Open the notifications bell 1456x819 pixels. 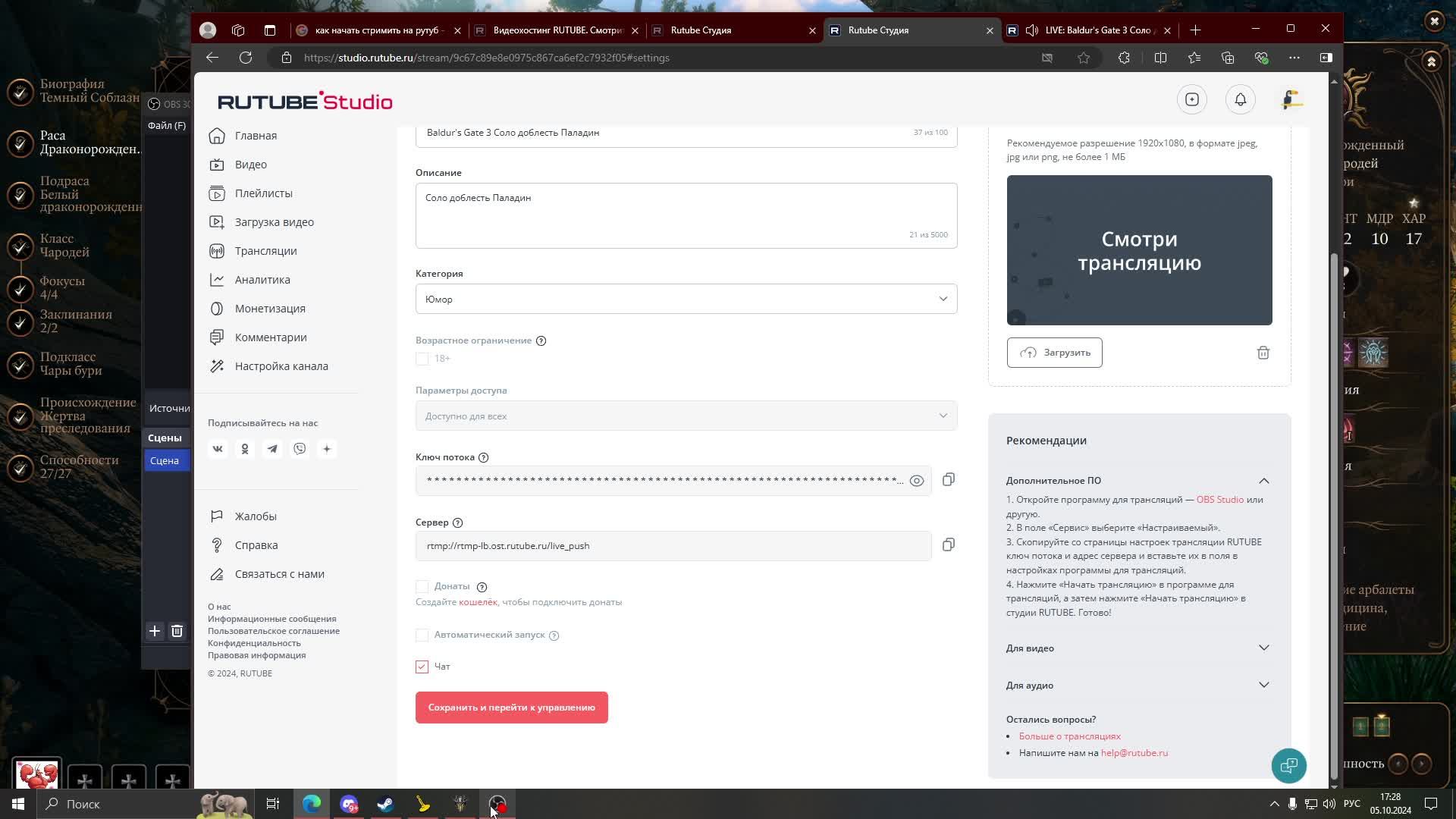click(1240, 100)
